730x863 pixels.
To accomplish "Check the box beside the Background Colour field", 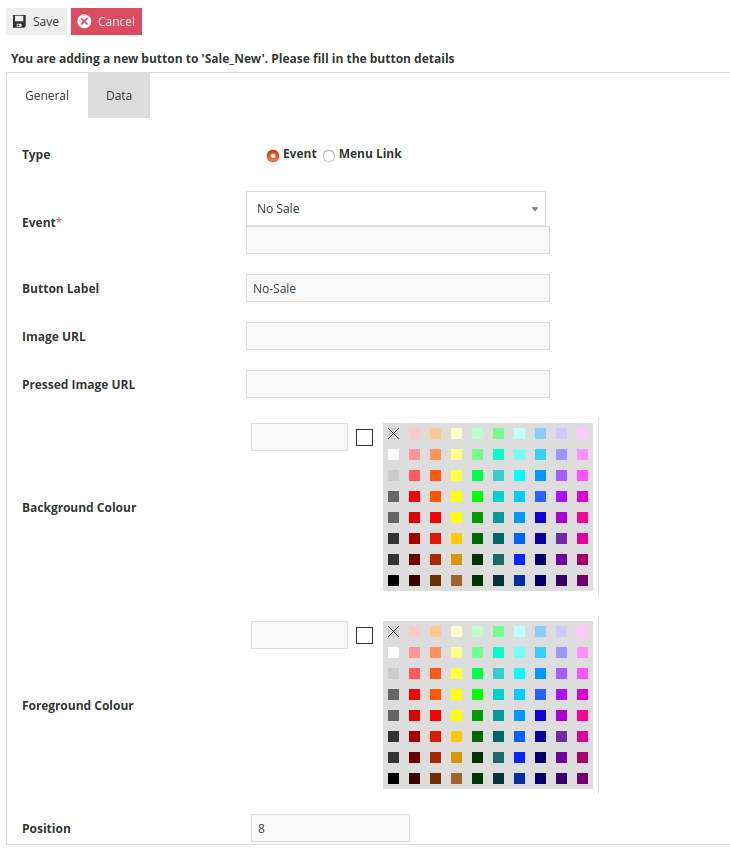I will coord(364,437).
